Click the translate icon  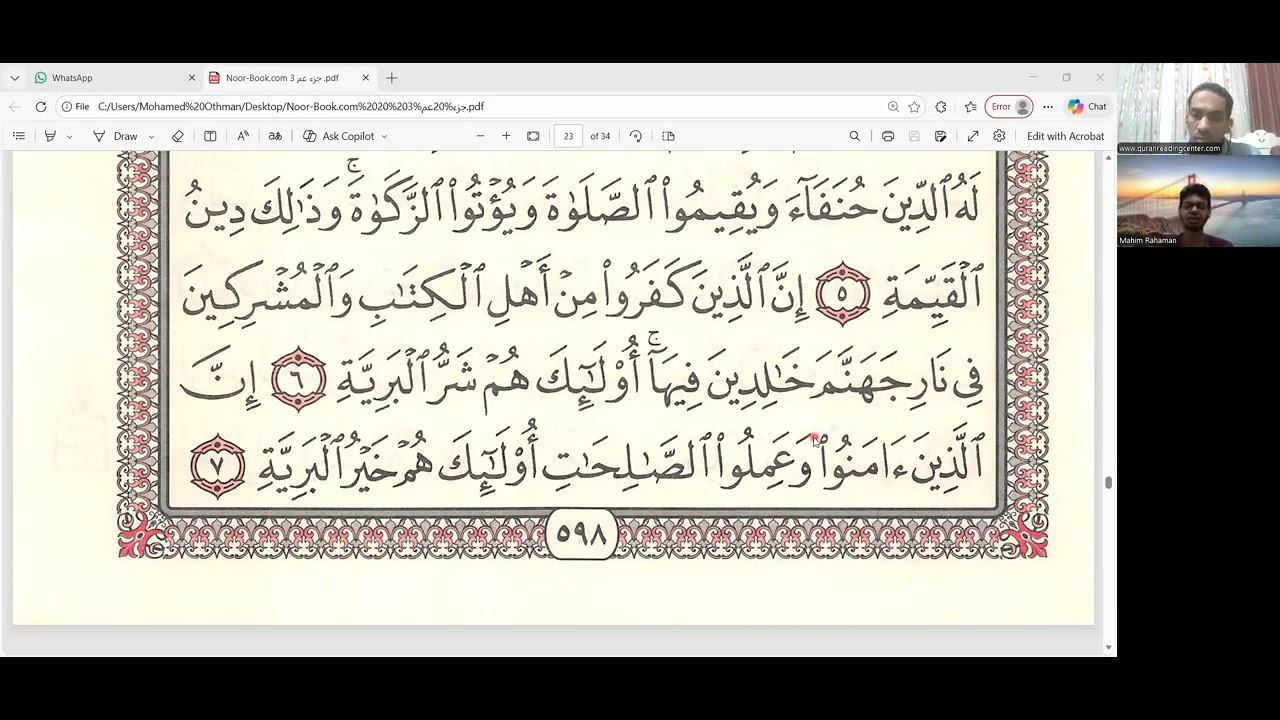[x=275, y=136]
